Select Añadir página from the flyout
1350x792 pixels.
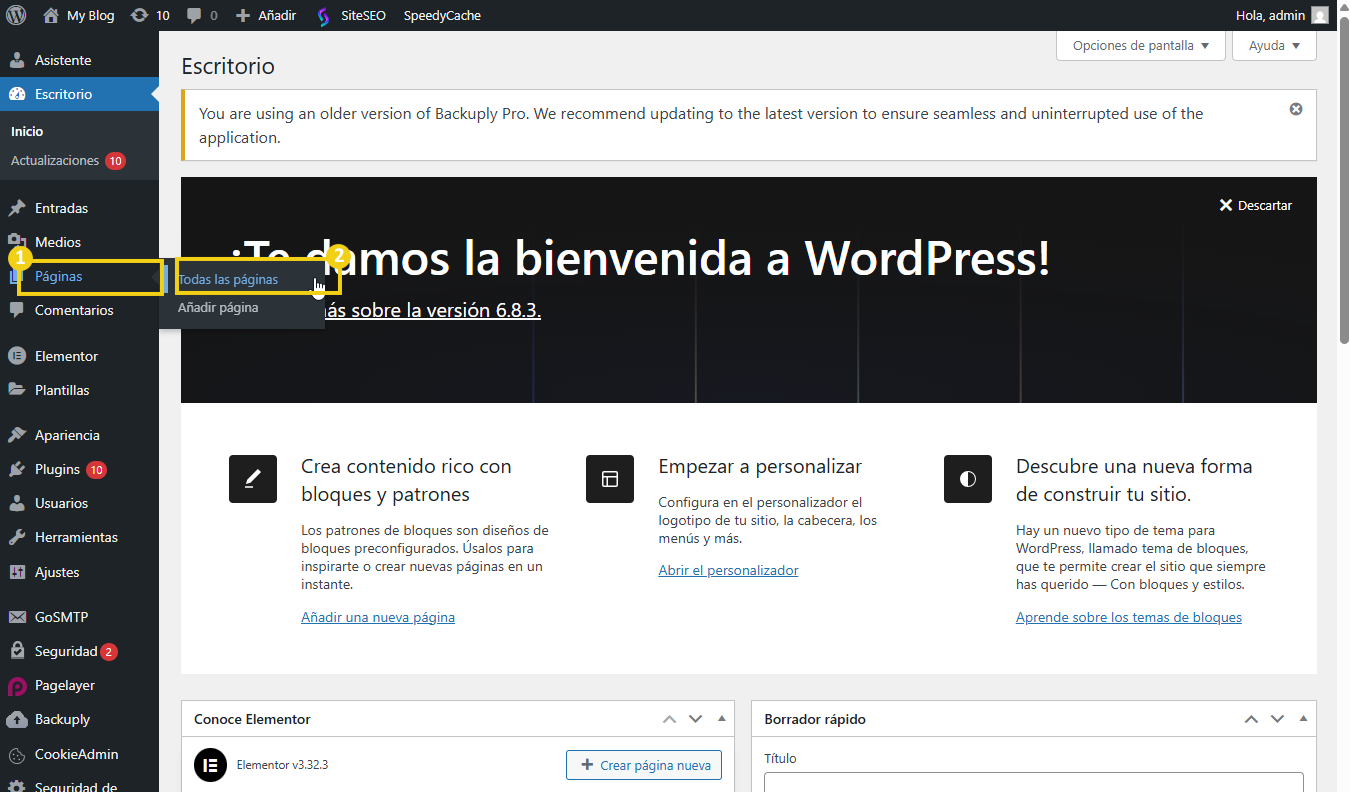[x=218, y=308]
